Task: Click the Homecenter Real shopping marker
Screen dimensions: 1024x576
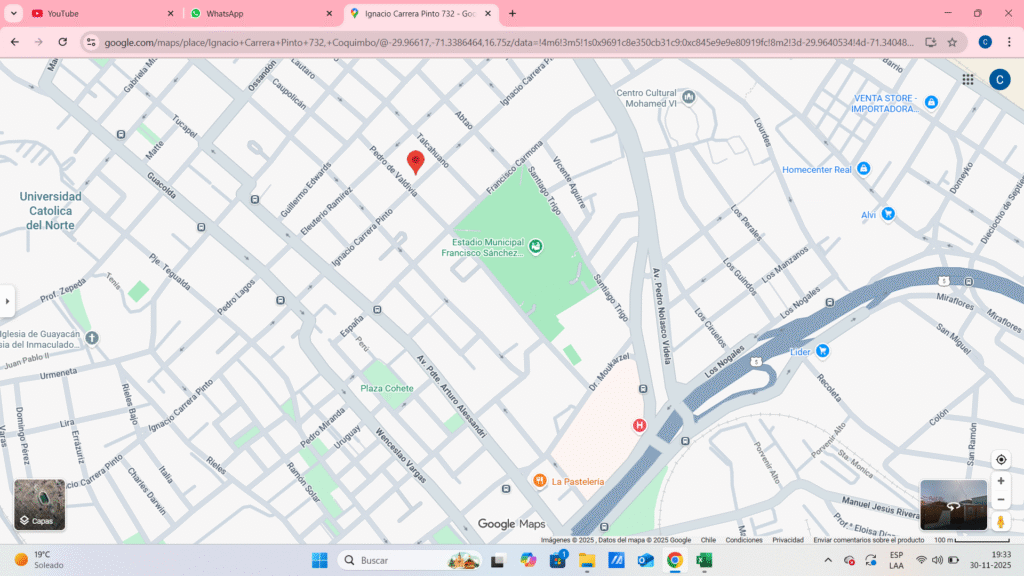Action: 864,169
